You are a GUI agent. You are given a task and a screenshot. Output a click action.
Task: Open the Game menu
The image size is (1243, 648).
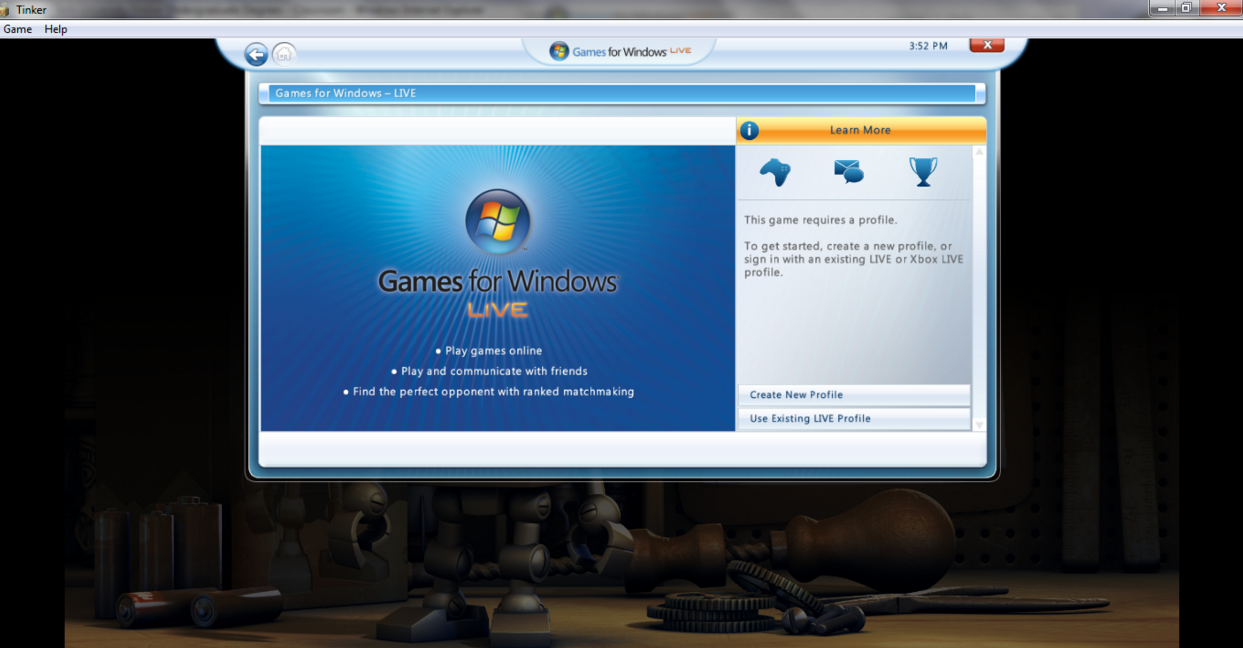click(18, 29)
